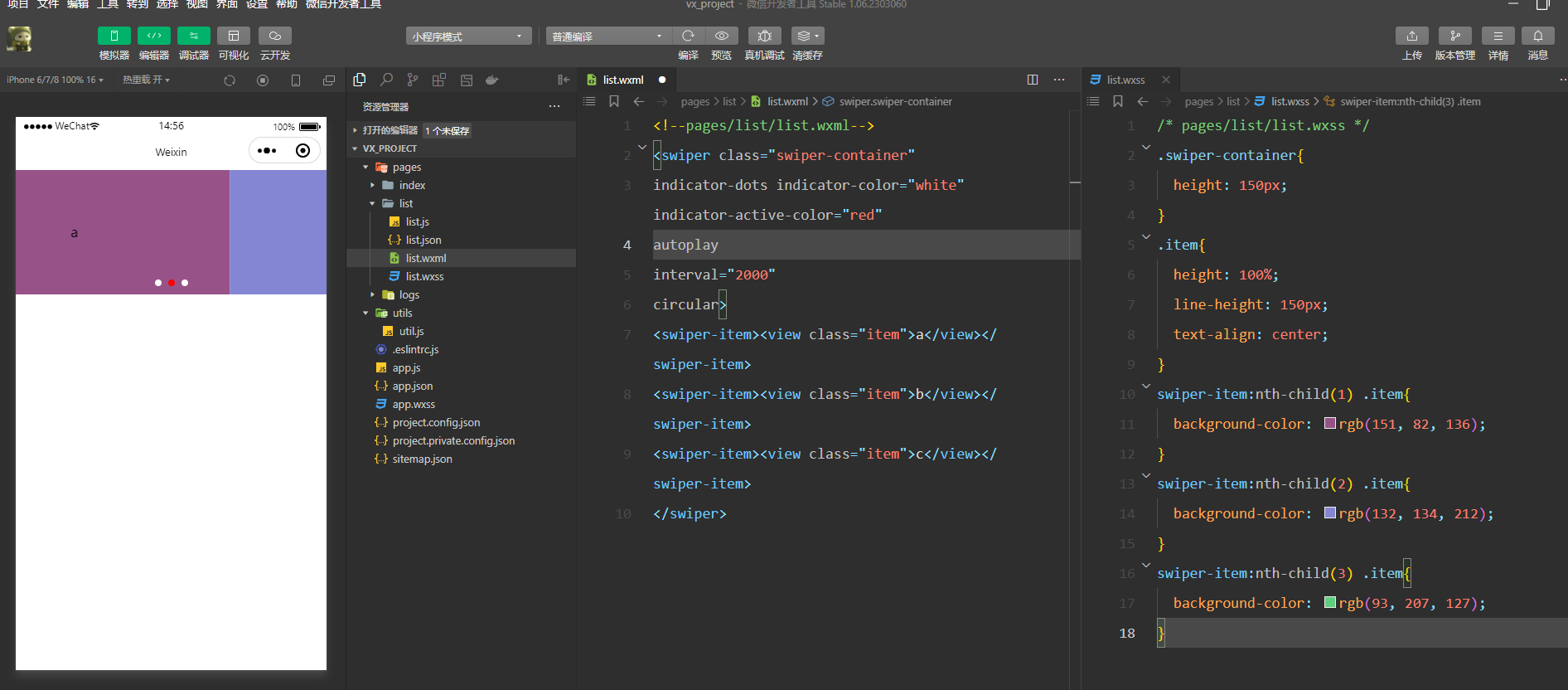Viewport: 1568px width, 690px height.
Task: Start real device debugging (真机调试)
Action: [764, 36]
